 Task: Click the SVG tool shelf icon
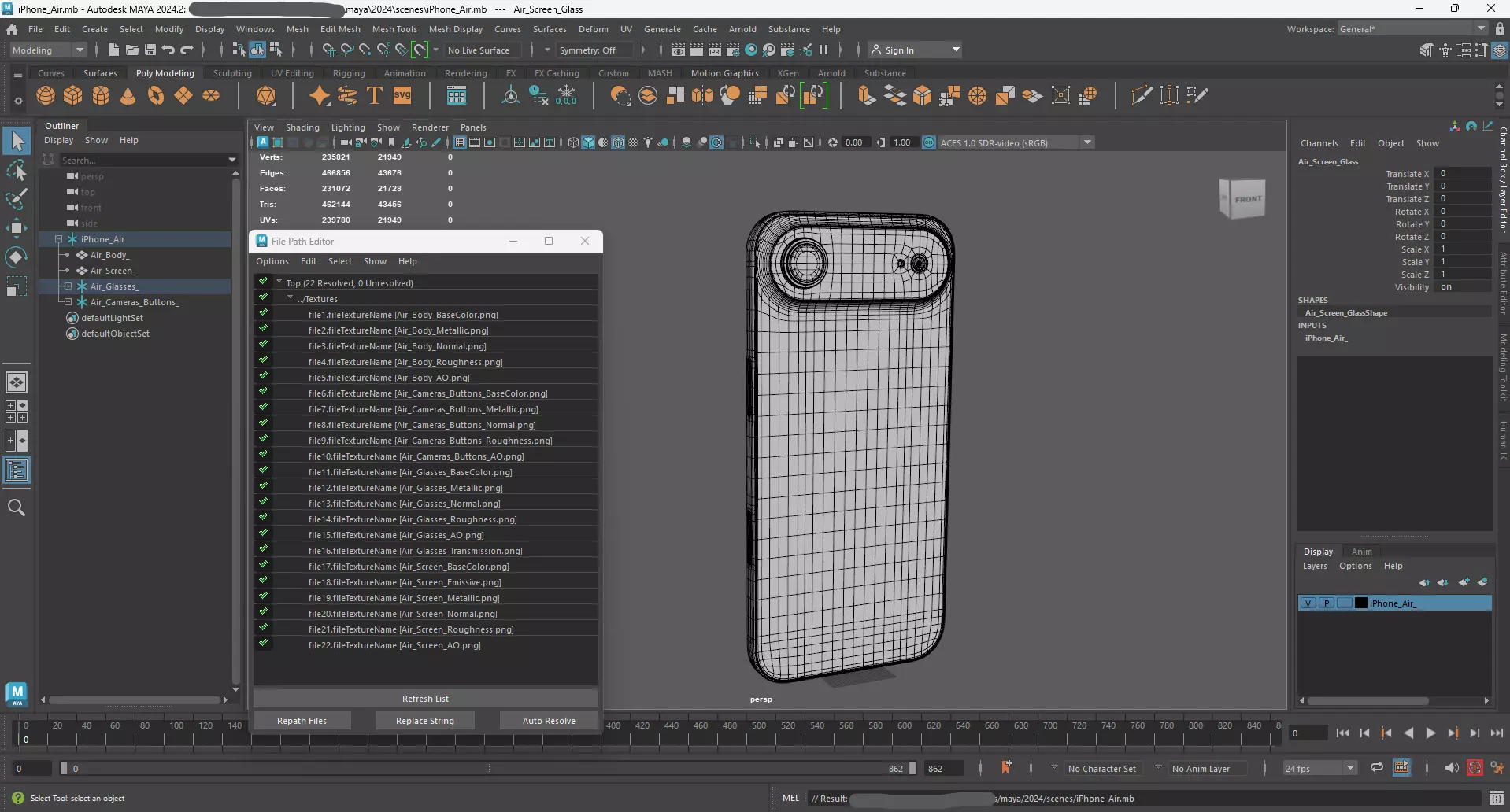tap(402, 96)
